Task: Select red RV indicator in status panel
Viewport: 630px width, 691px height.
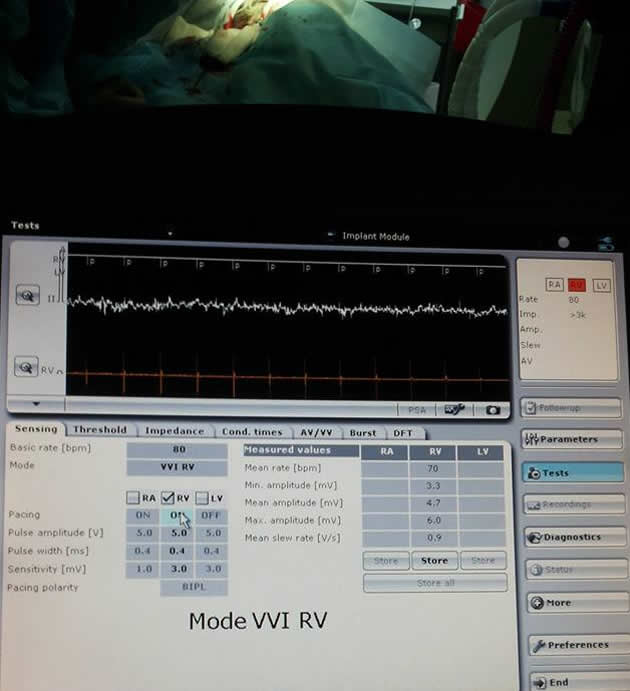Action: click(577, 285)
